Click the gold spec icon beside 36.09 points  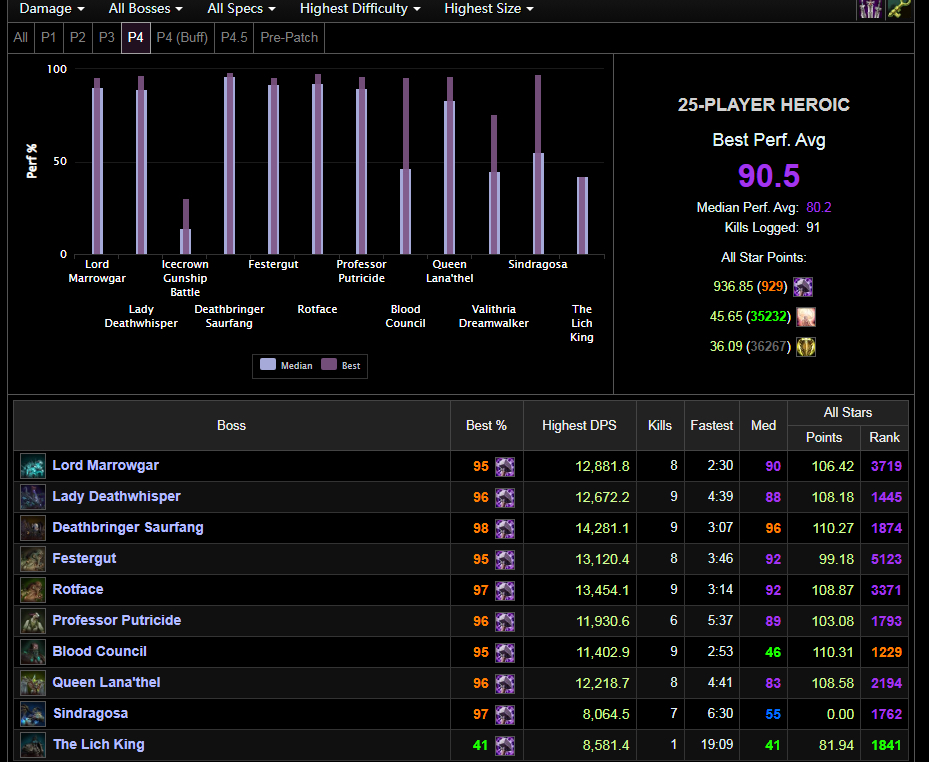click(x=805, y=347)
